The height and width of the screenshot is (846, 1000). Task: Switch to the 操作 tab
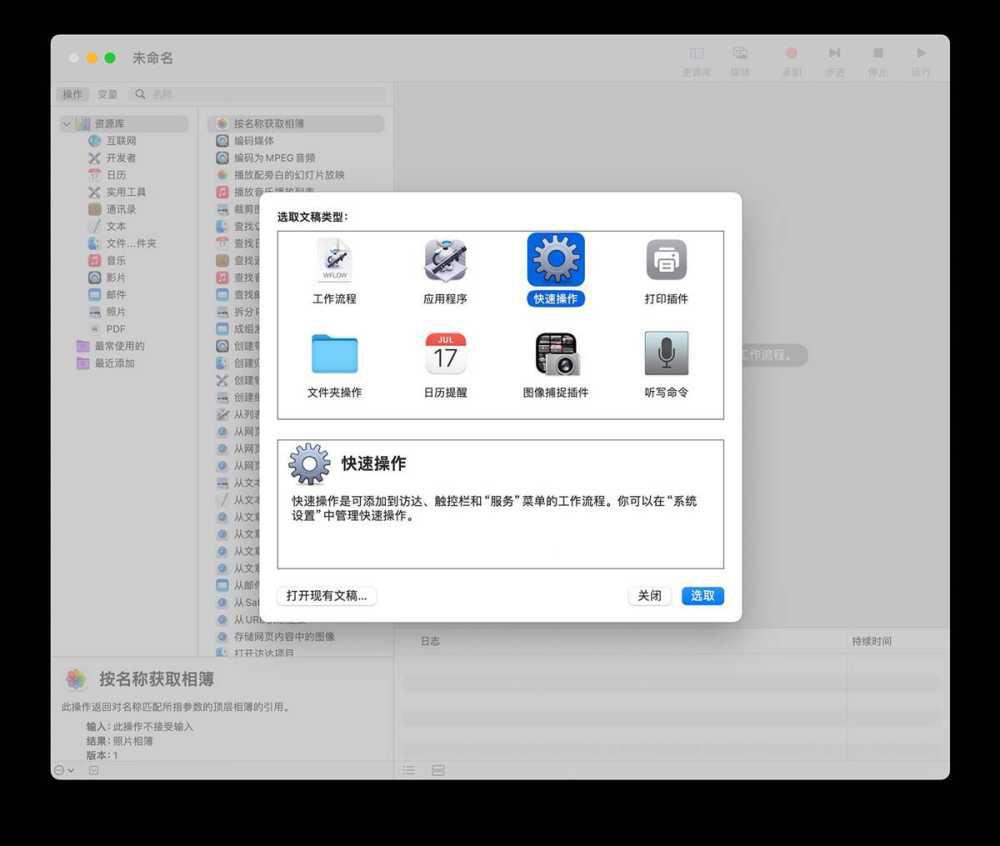coord(72,94)
